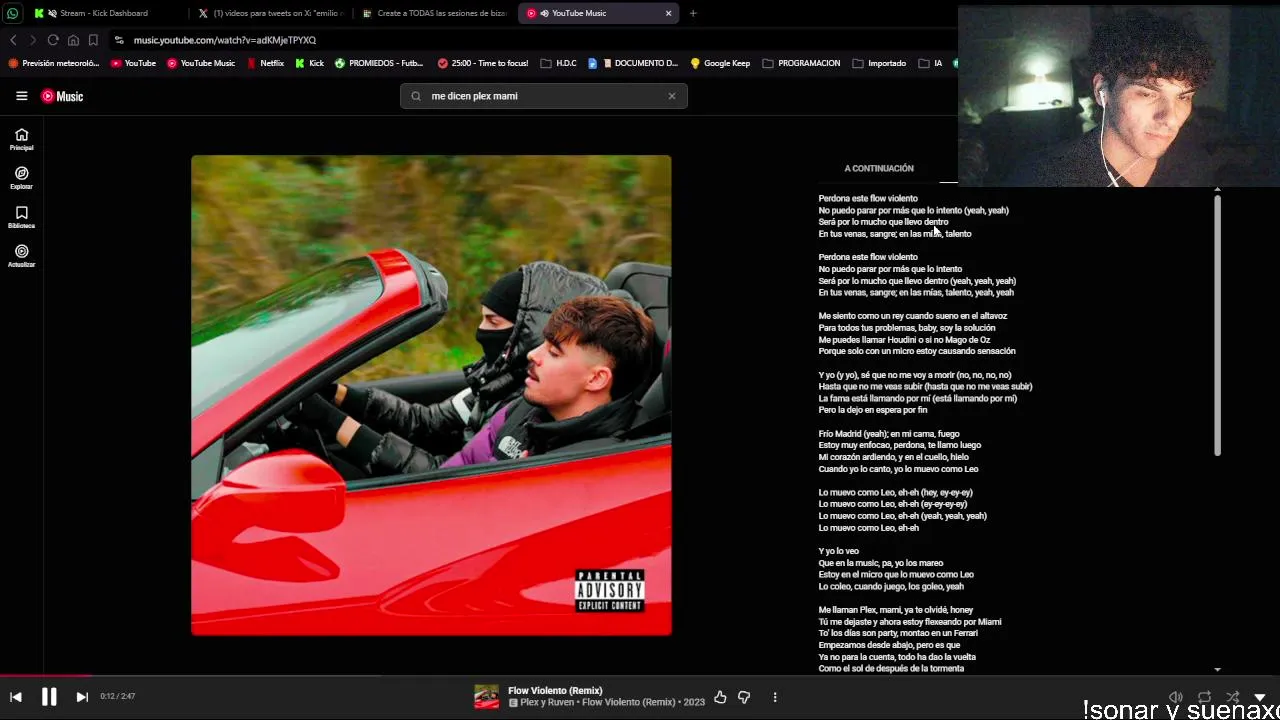Switch to the 'Stream - Kick Dashboard' tab

click(x=104, y=13)
